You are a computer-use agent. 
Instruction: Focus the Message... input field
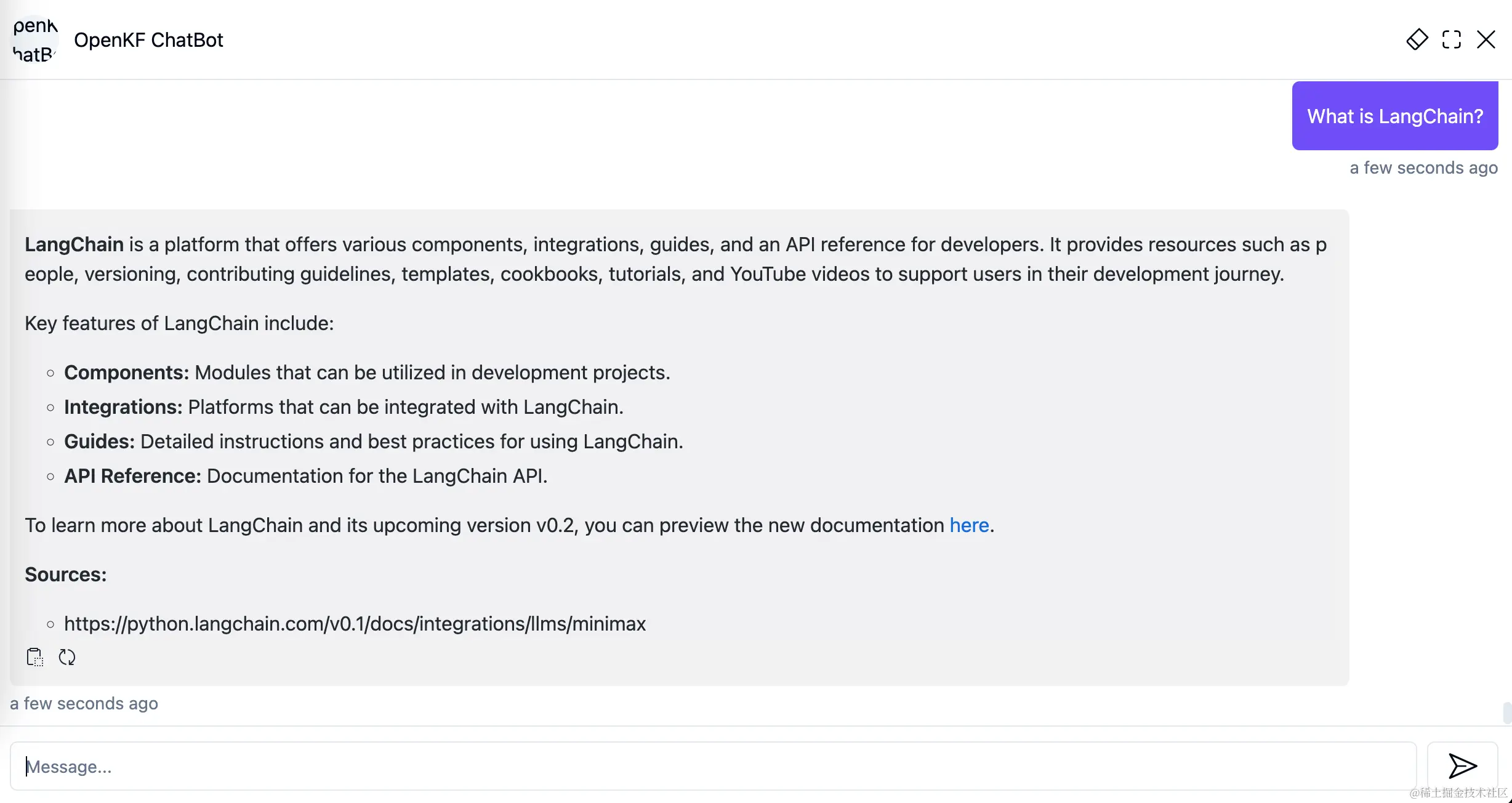coord(713,766)
